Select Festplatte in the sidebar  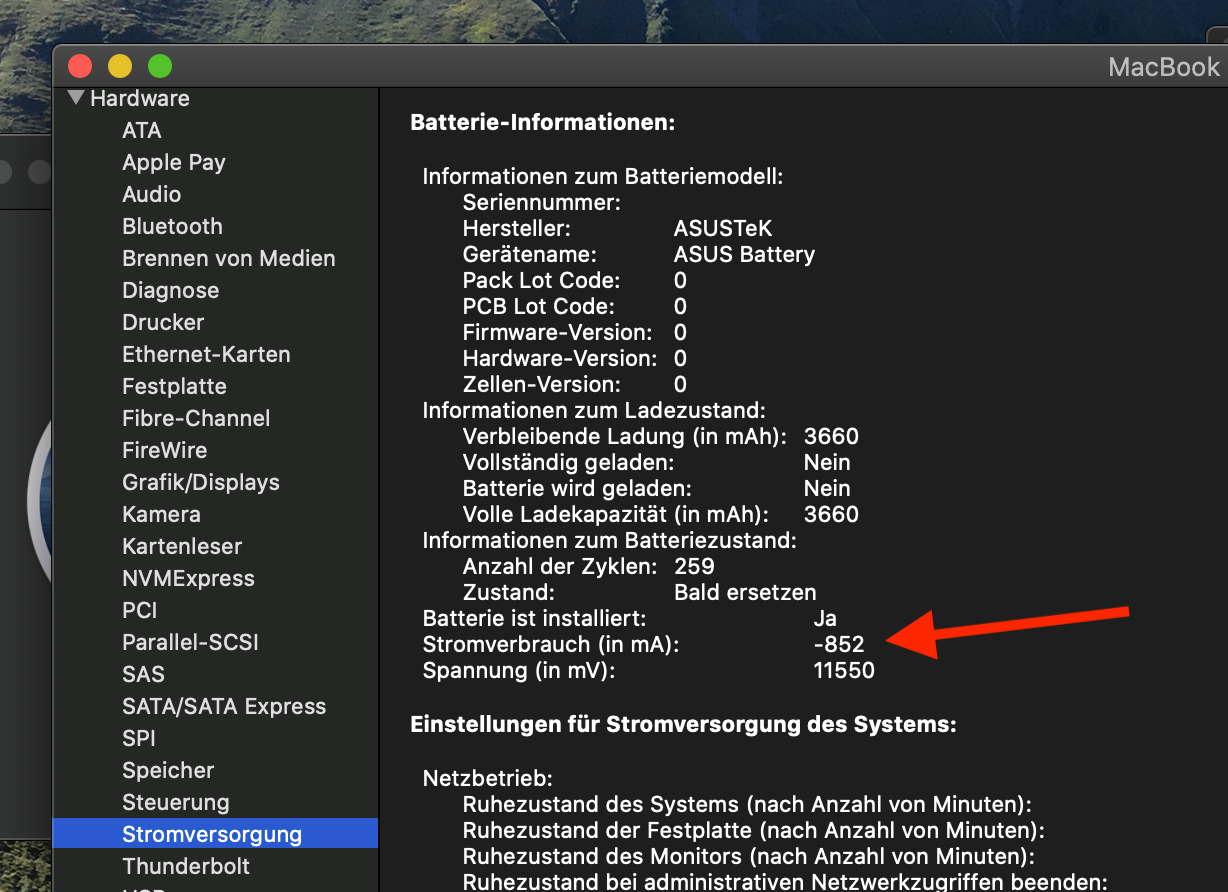coord(174,386)
